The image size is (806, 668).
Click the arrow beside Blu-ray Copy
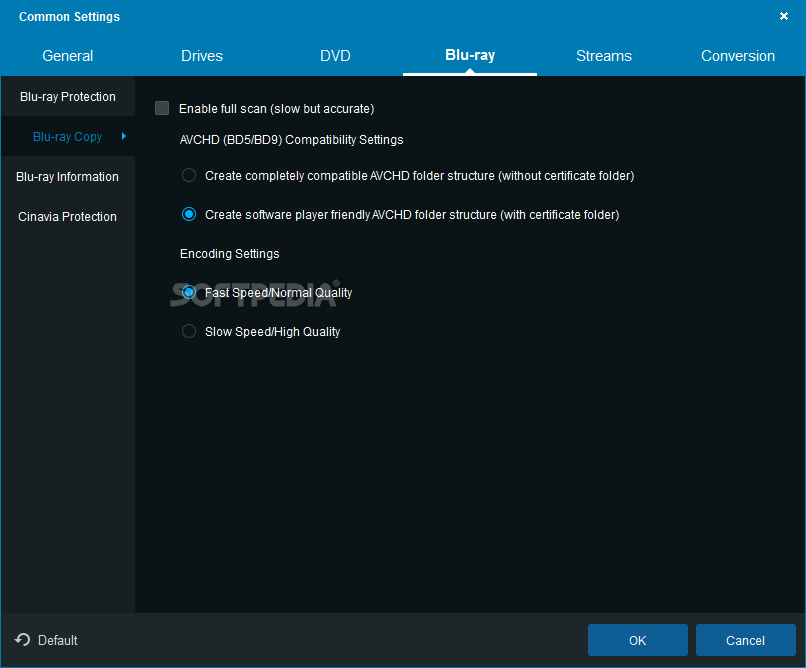[123, 136]
